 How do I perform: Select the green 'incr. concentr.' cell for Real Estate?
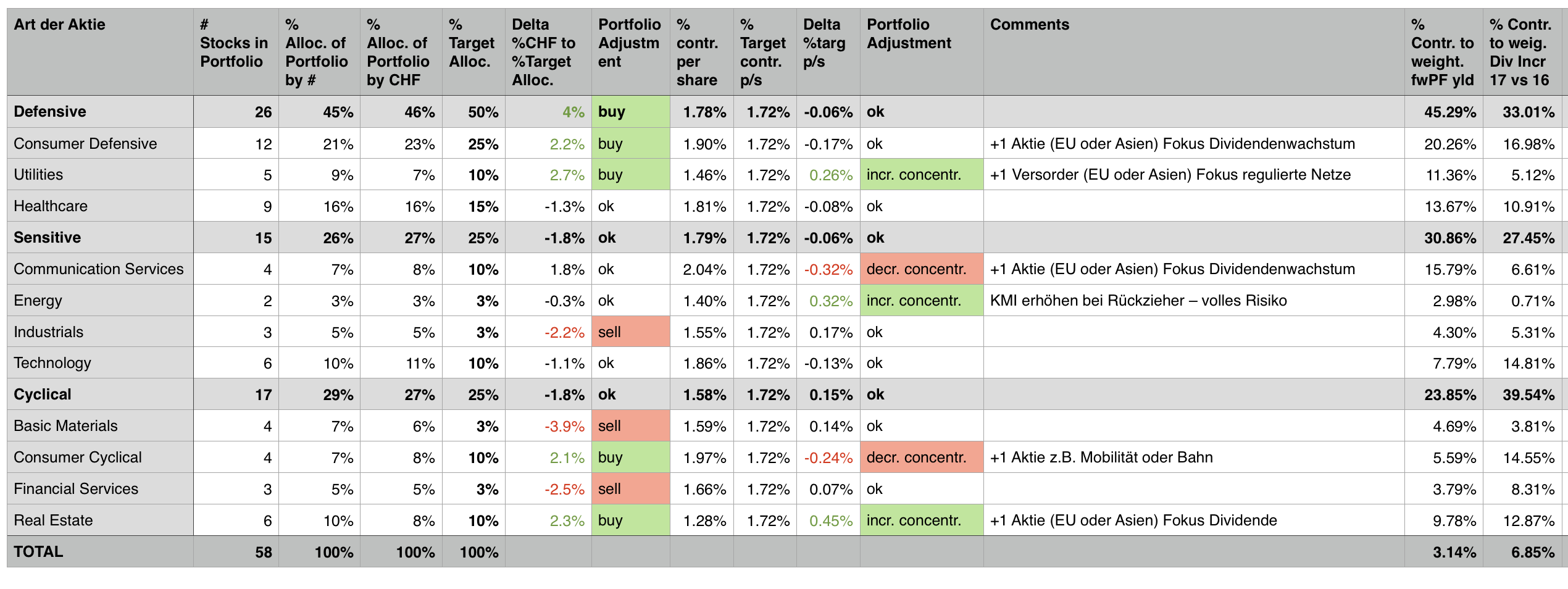pos(920,520)
